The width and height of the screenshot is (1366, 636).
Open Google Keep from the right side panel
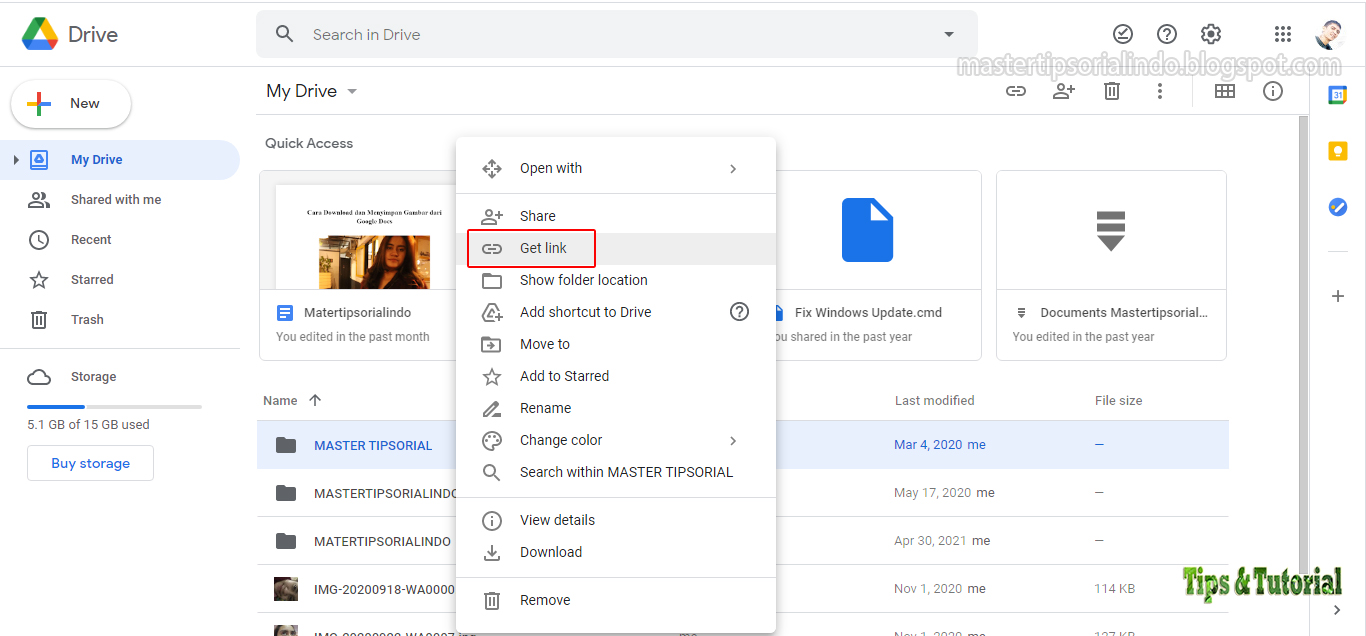click(x=1338, y=150)
